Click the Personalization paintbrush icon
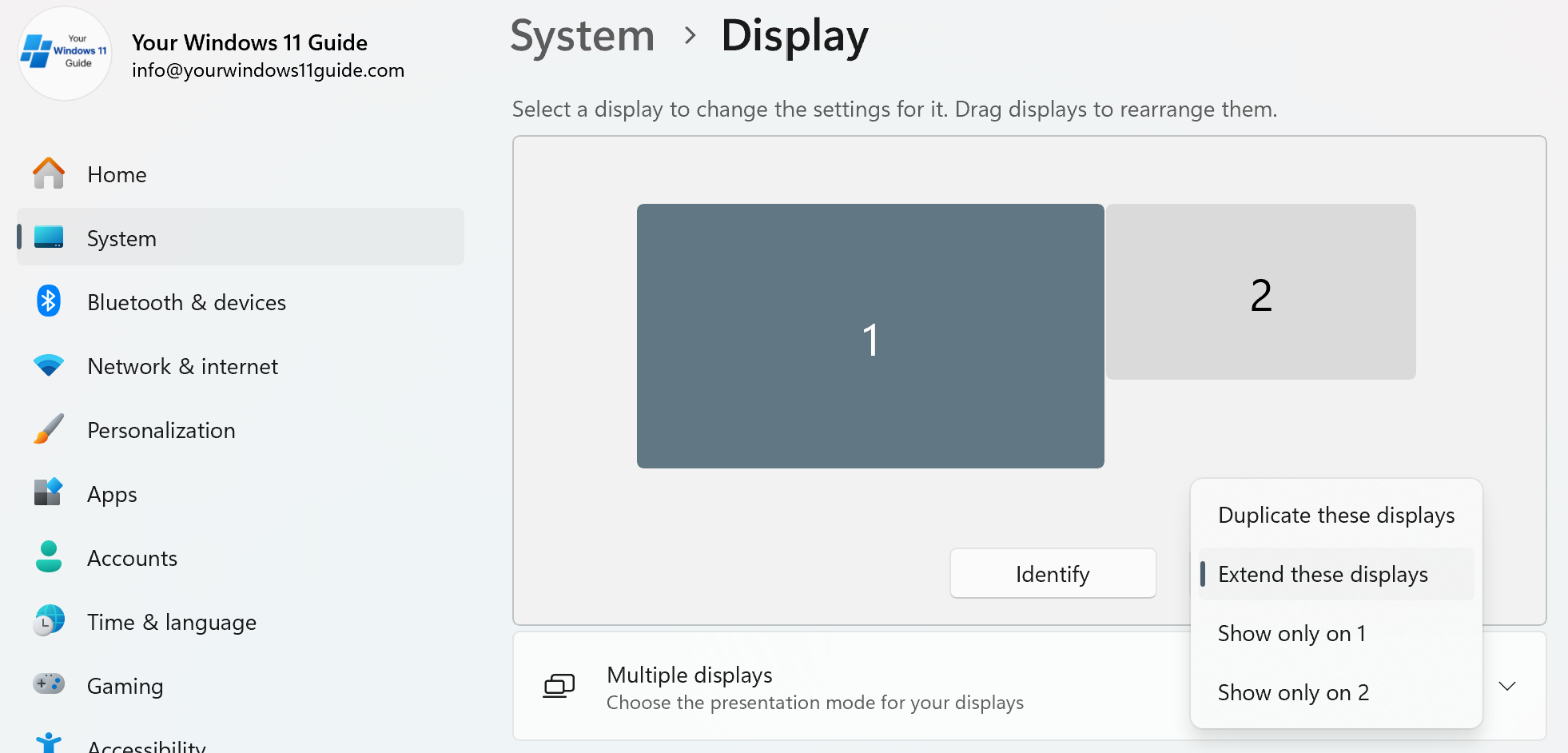Screen dimensions: 1568x753 pos(49,429)
